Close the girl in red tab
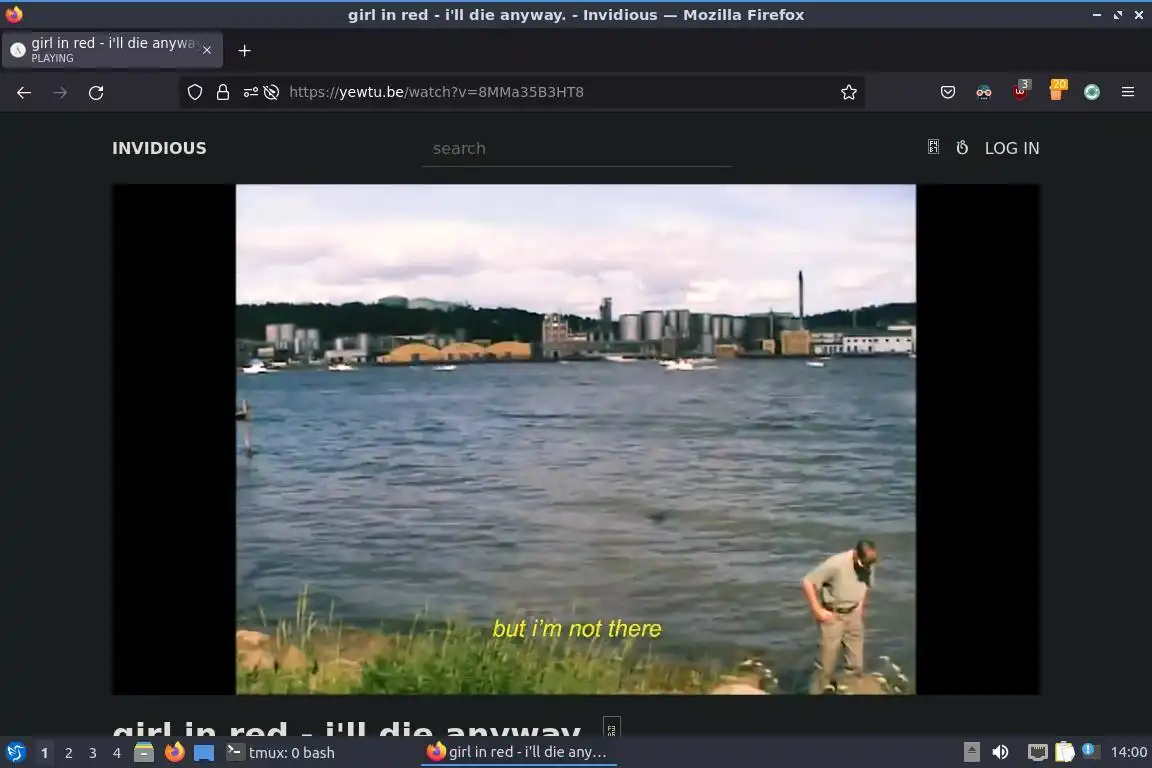The height and width of the screenshot is (768, 1152). [x=207, y=50]
